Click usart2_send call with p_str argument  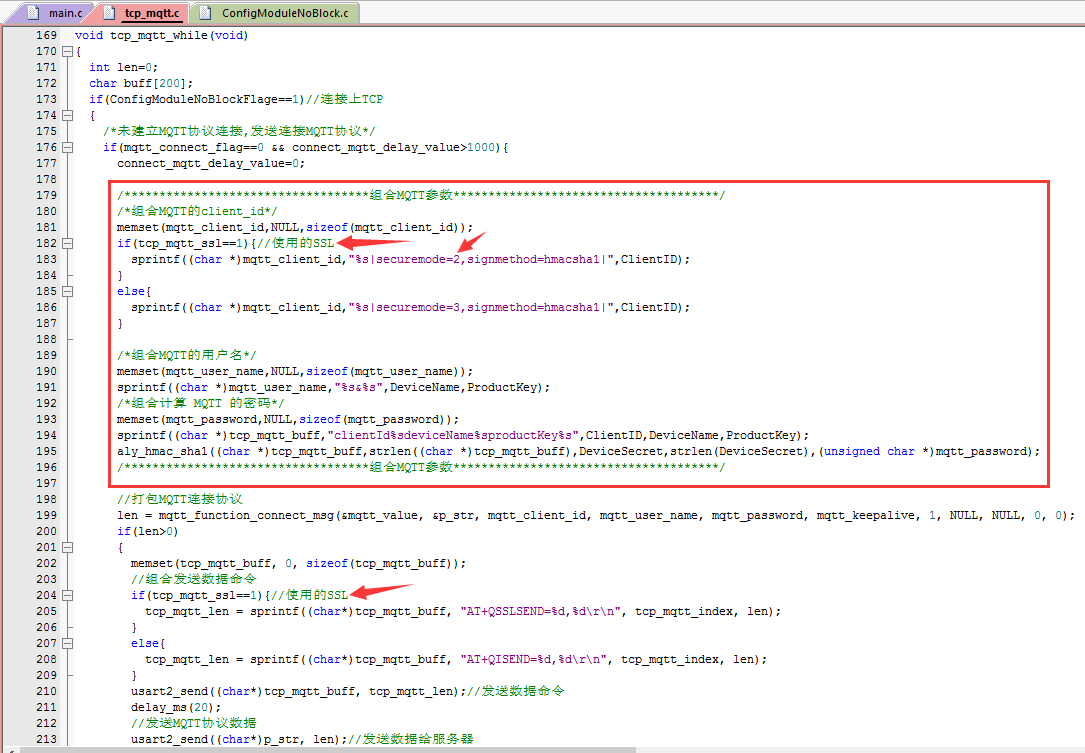click(239, 739)
